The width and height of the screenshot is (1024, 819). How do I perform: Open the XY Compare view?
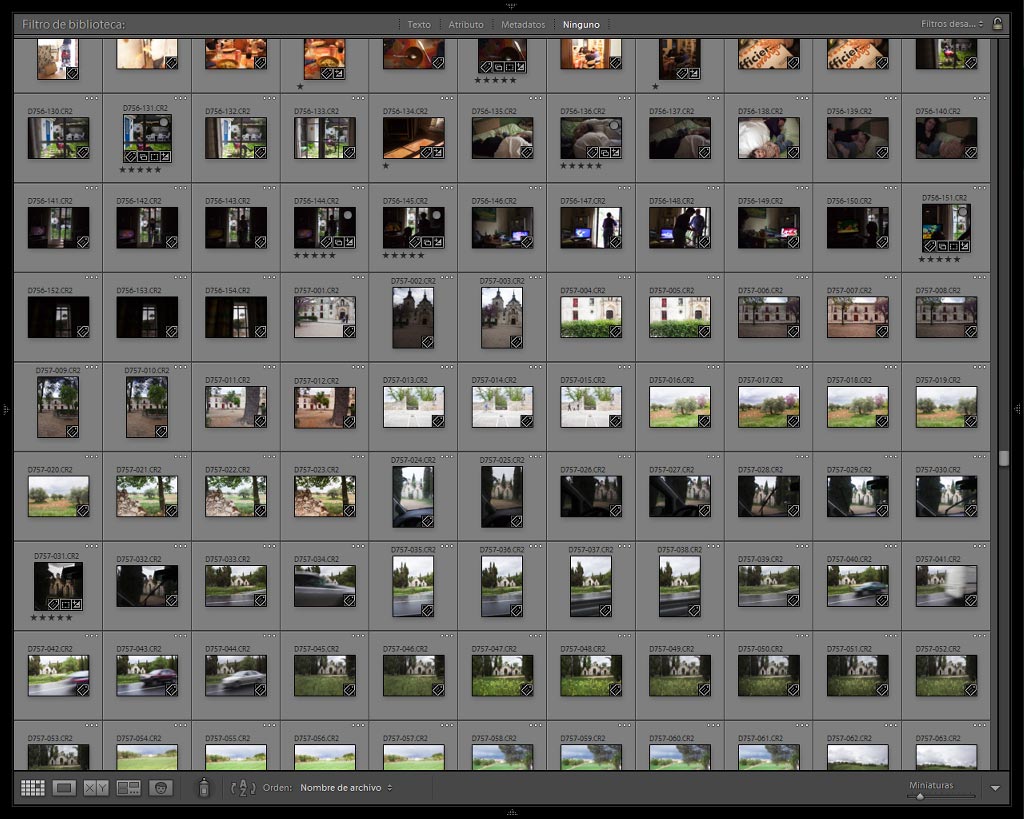[96, 788]
